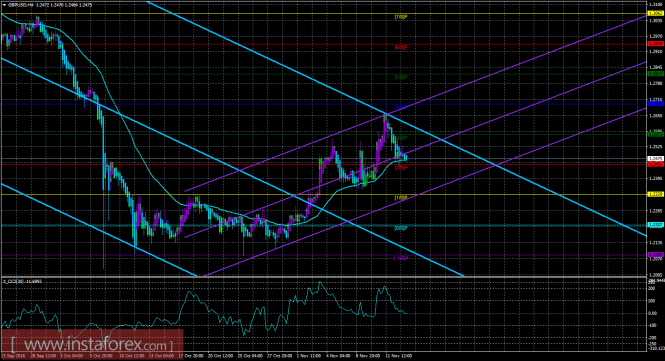665x361 pixels.
Task: Click the cyan level text label on chart
Action: click(401, 228)
